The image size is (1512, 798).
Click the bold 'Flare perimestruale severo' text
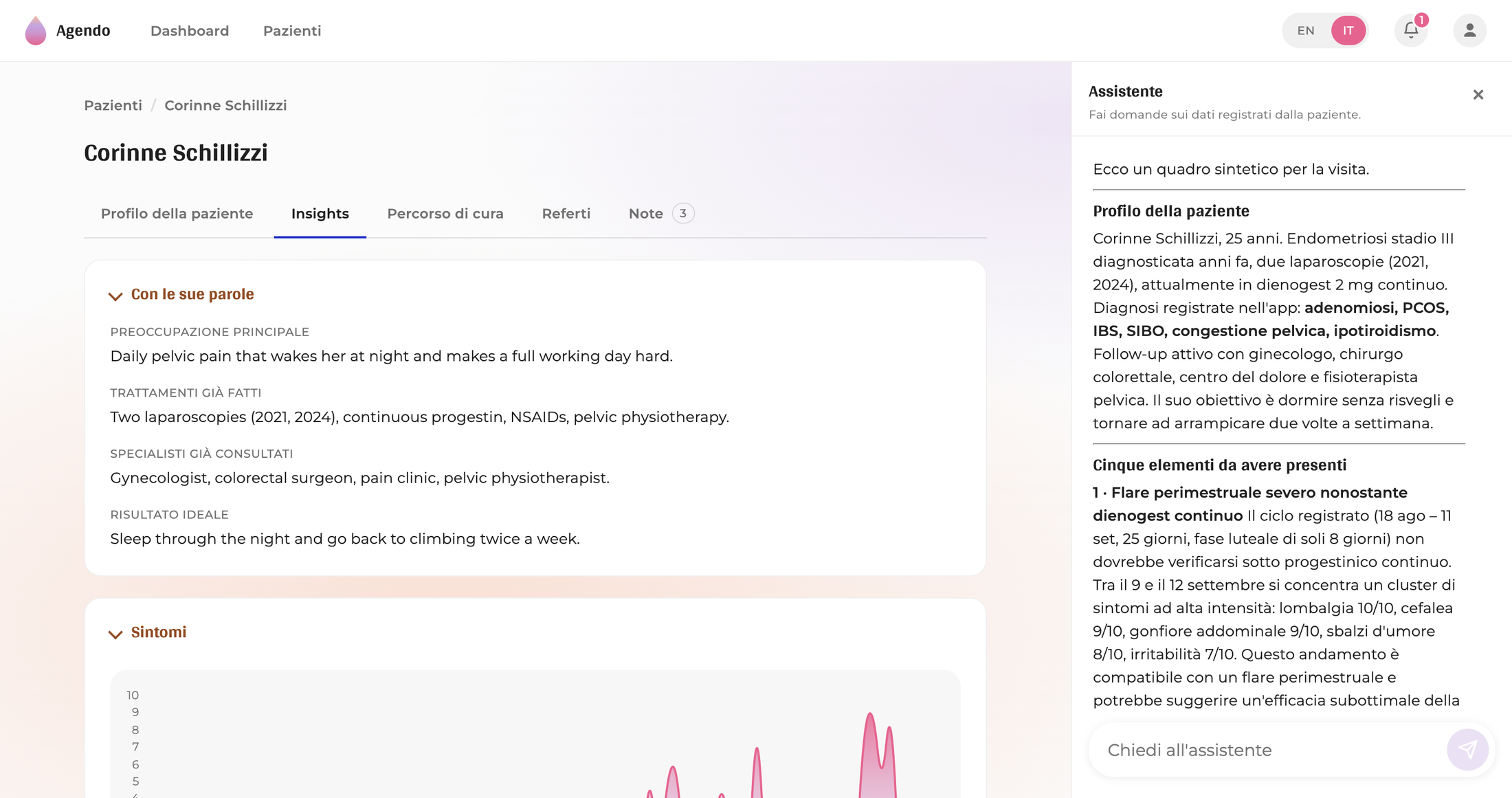click(x=1250, y=504)
